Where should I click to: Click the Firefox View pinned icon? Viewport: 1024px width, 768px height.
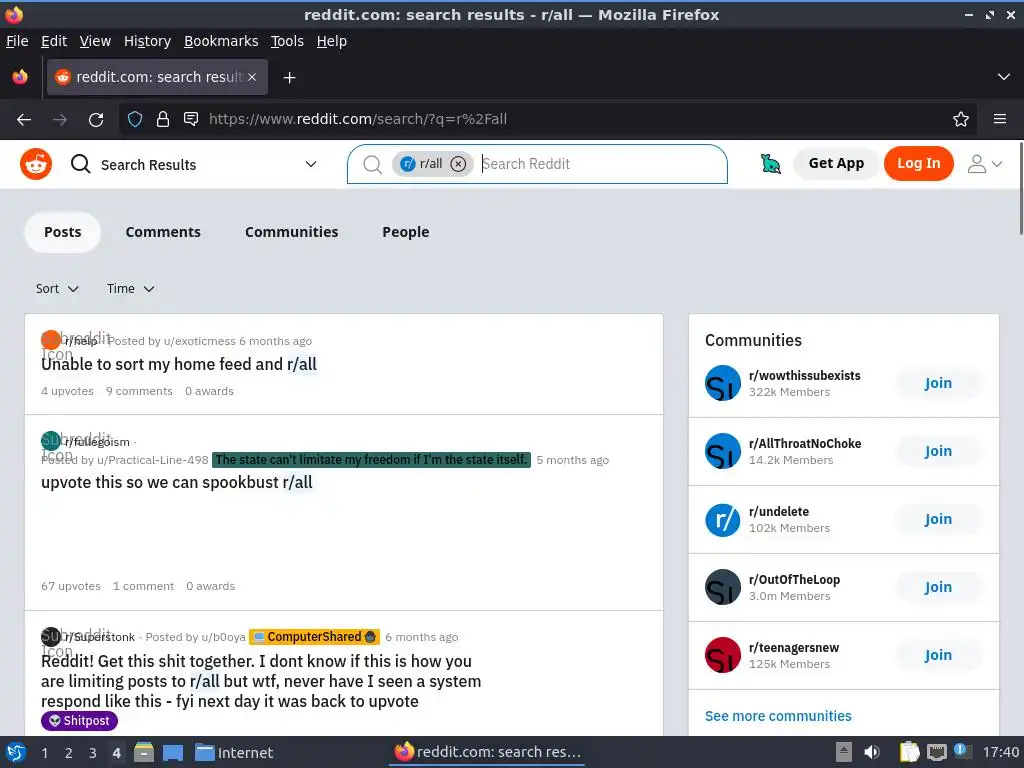point(20,77)
